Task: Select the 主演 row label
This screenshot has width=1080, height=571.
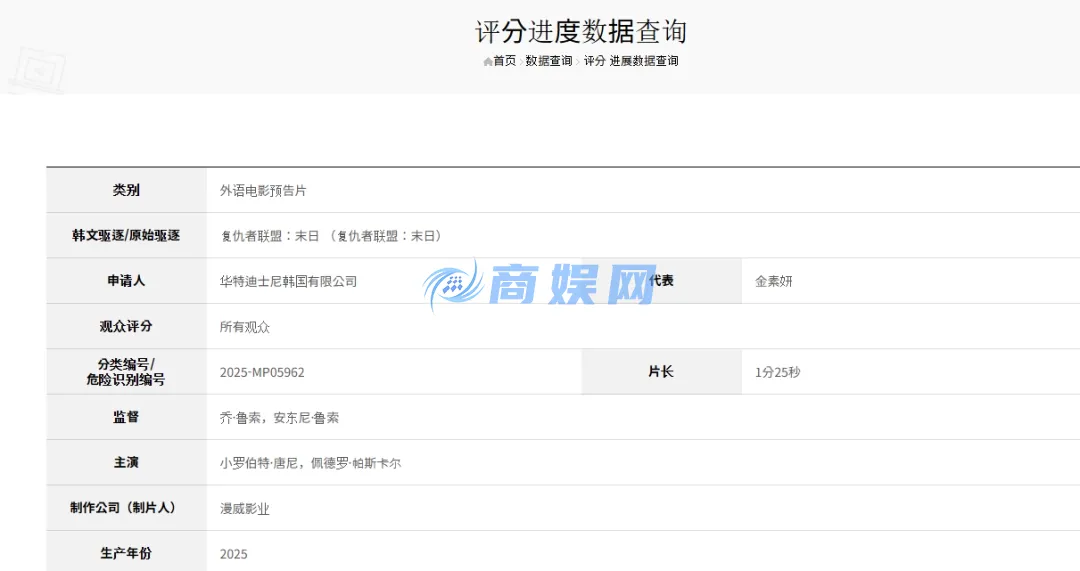Action: [126, 463]
